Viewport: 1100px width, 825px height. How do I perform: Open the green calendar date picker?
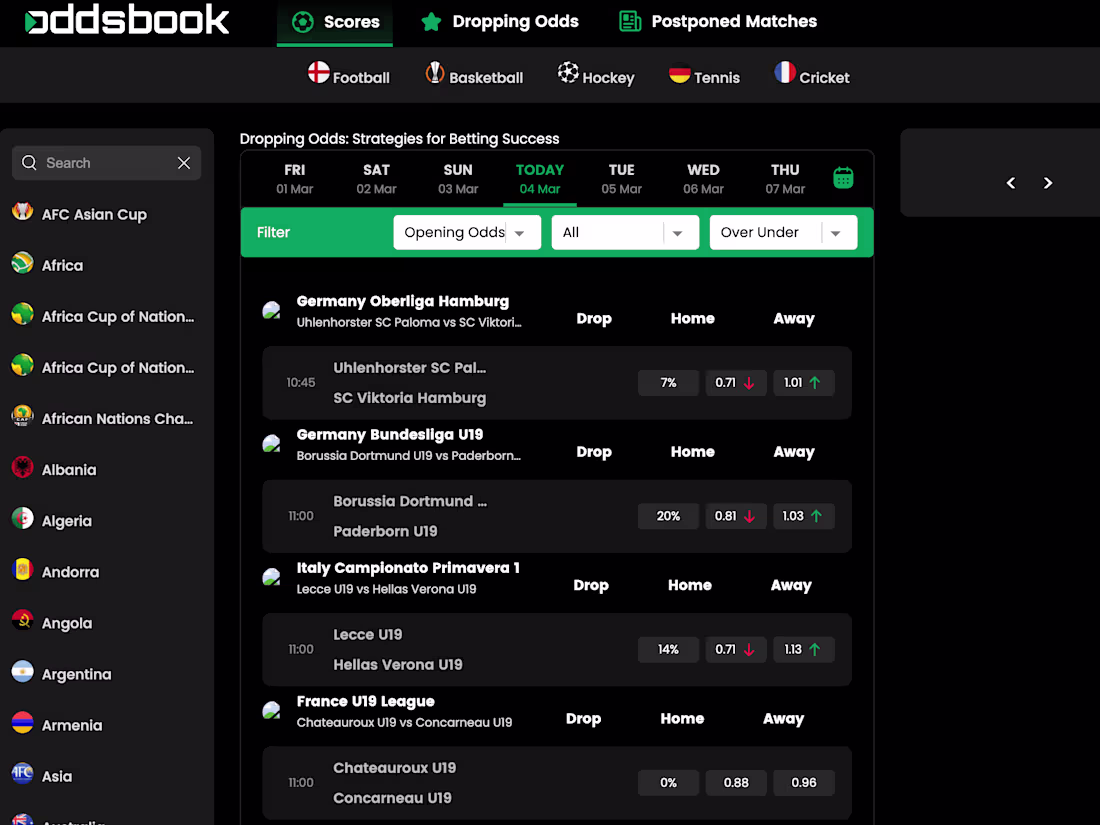(843, 178)
